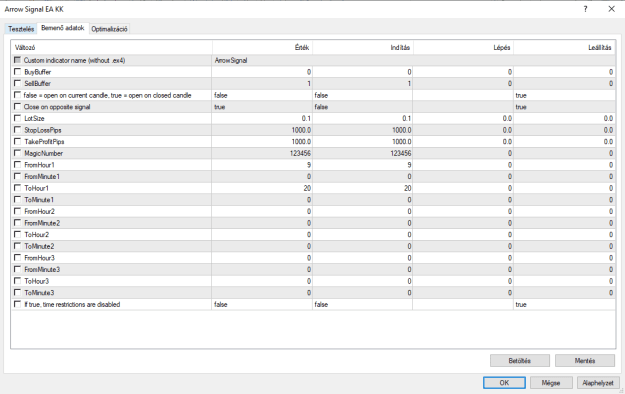Viewport: 625px width, 394px height.
Task: Open the help question mark
Action: [x=586, y=9]
